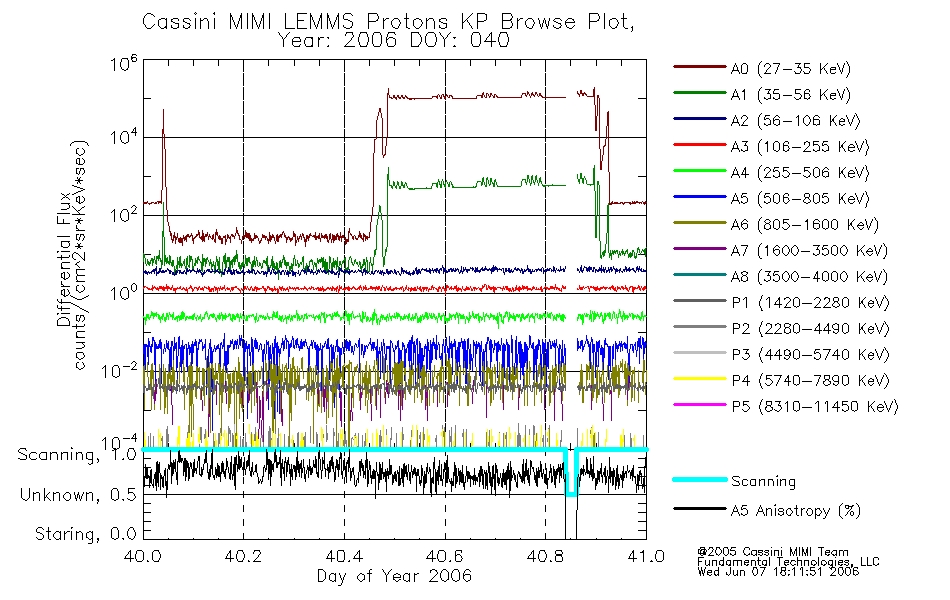Click the olive A6 legend line

coord(699,223)
